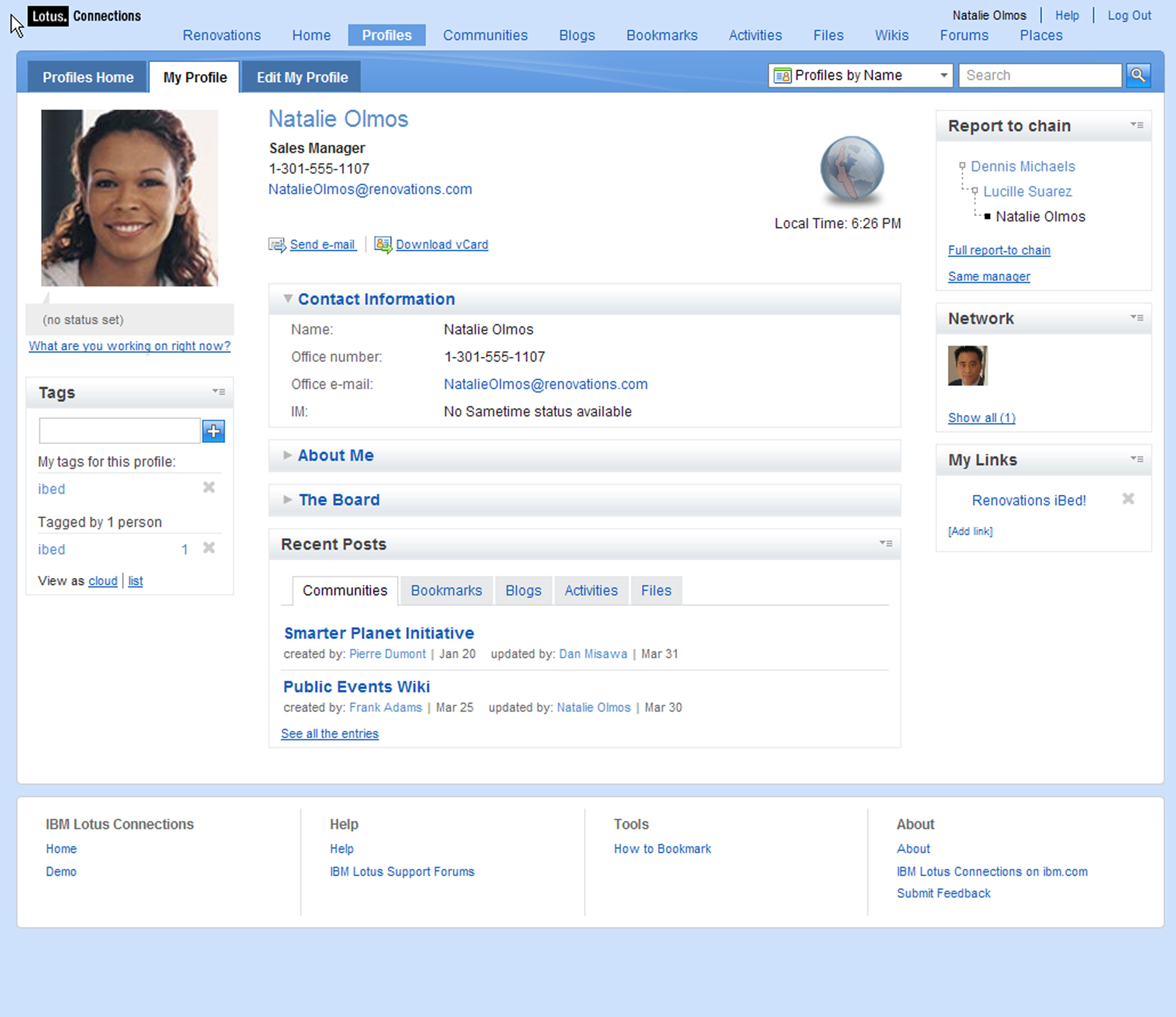Viewport: 1176px width, 1017px height.
Task: Remove ibed from my tags
Action: pos(209,487)
